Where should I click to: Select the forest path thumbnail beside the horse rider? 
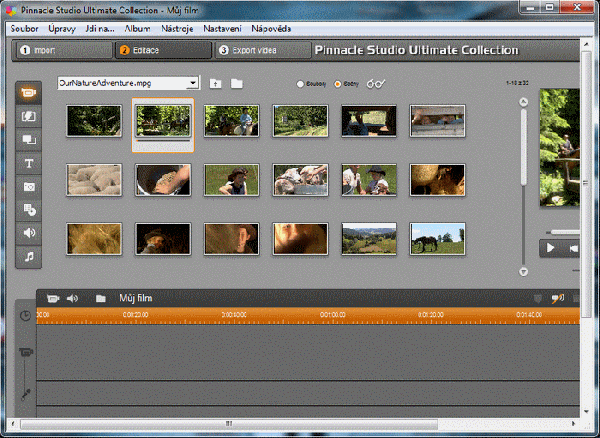300,121
